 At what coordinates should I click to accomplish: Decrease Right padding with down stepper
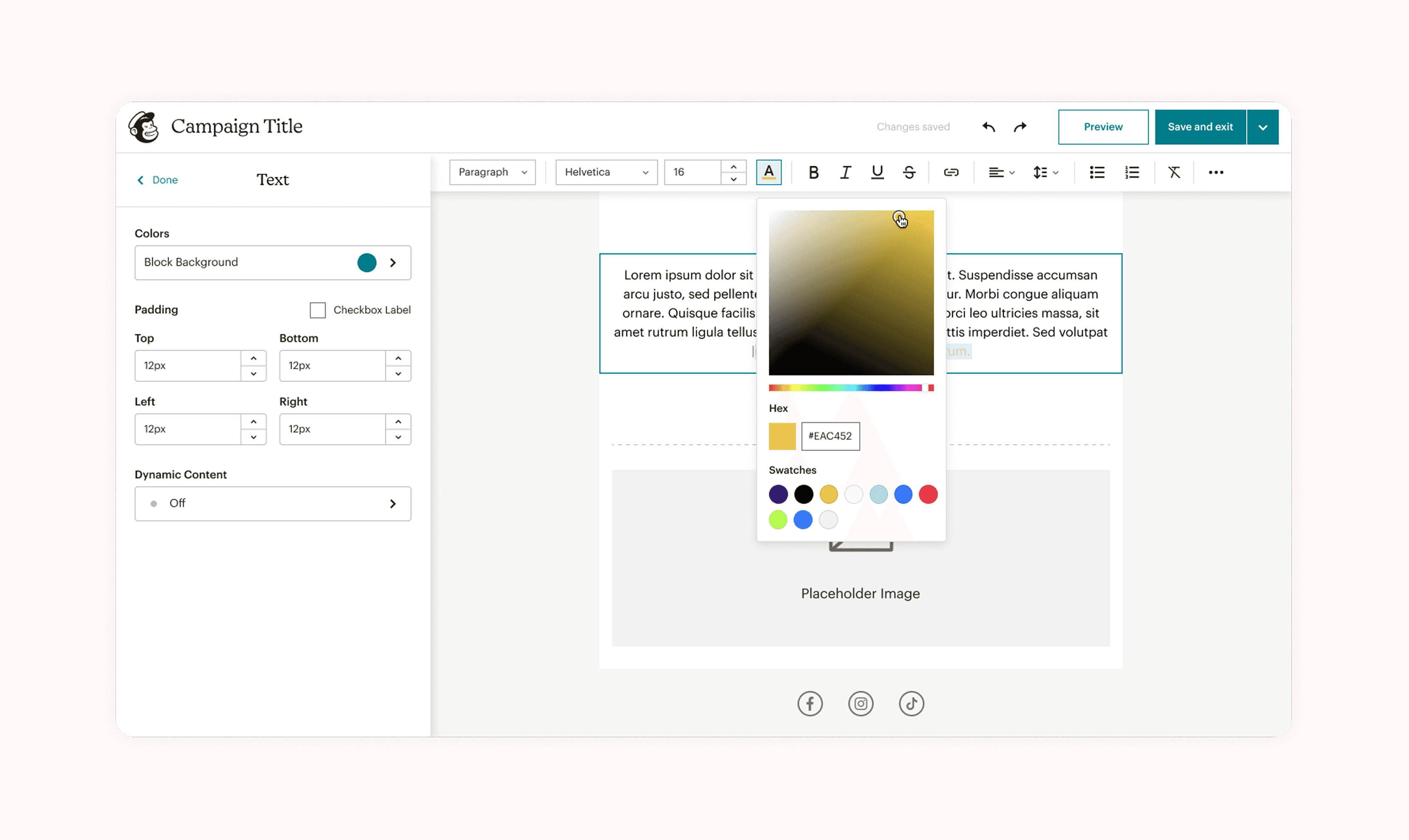[x=398, y=437]
